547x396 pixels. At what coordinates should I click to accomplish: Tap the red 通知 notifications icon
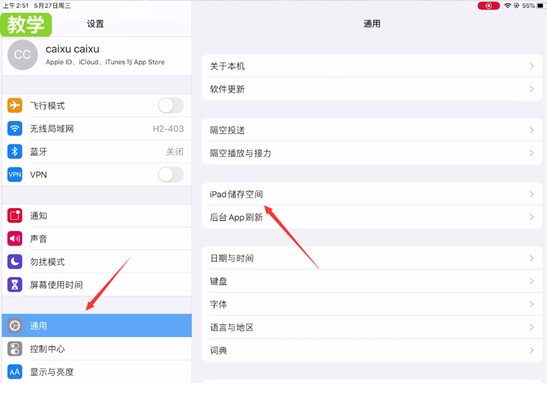point(15,216)
